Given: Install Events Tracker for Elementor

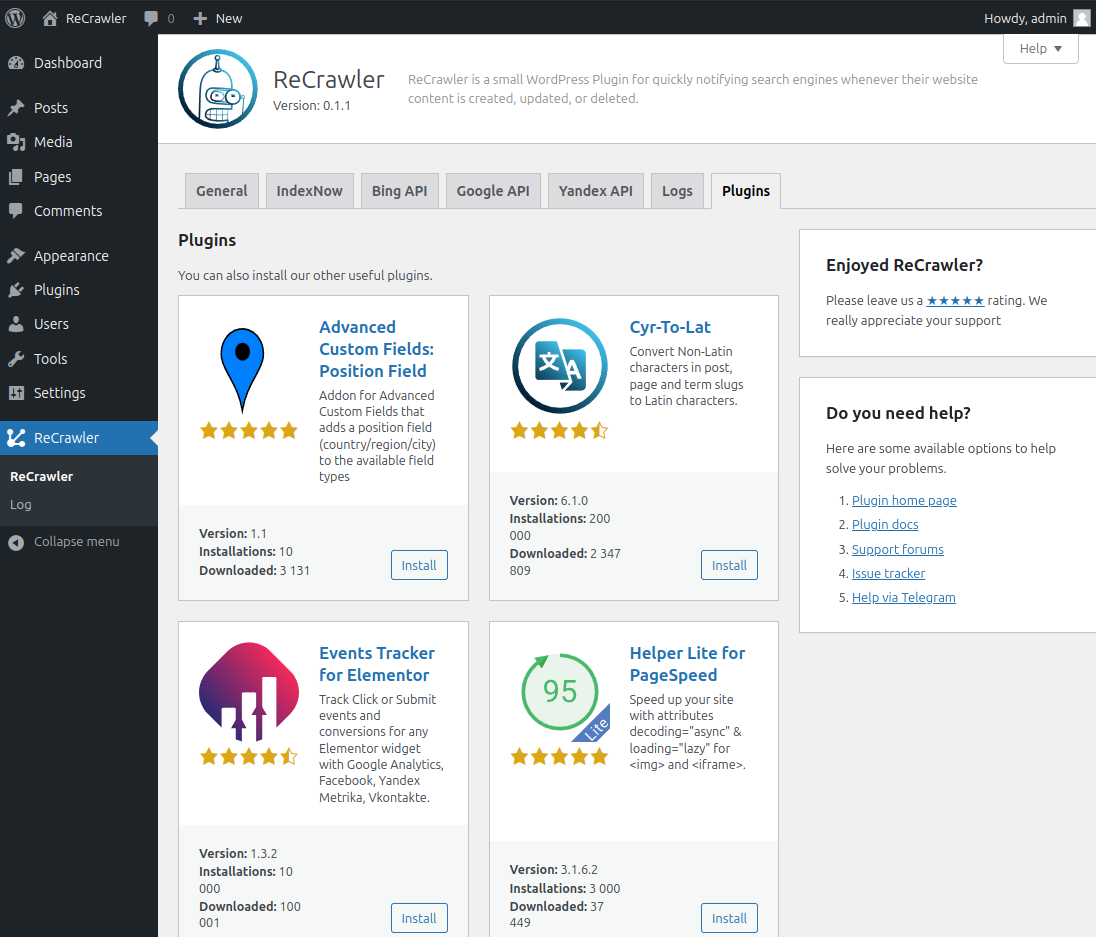Looking at the screenshot, I should [419, 918].
